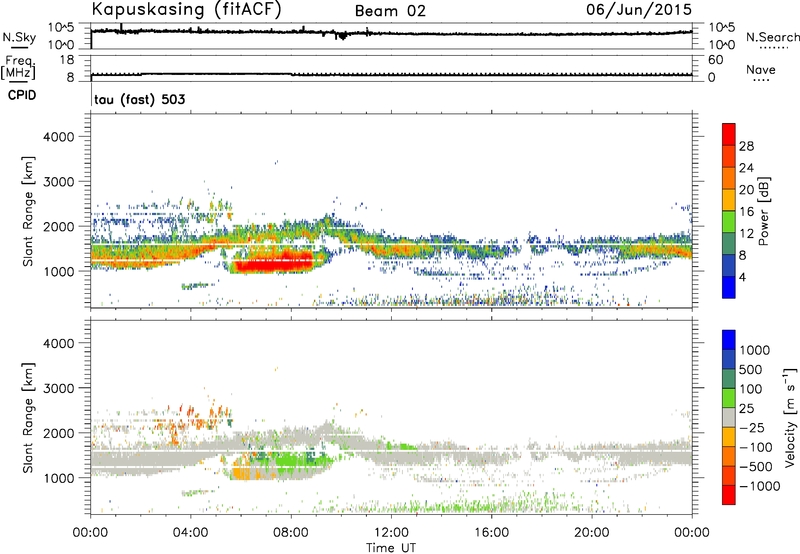
Task: Select the Power [dB] colorbar title
Action: pos(763,211)
